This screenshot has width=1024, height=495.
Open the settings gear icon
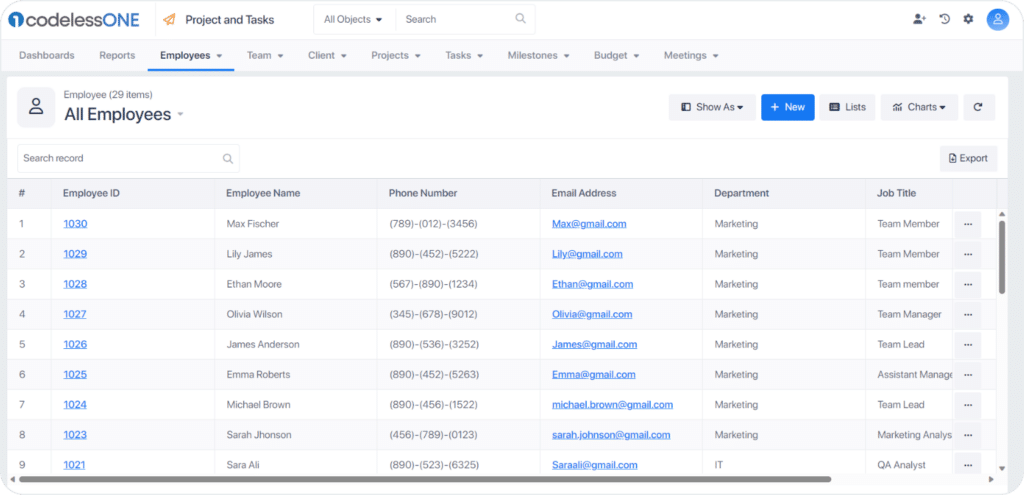pyautogui.click(x=968, y=19)
